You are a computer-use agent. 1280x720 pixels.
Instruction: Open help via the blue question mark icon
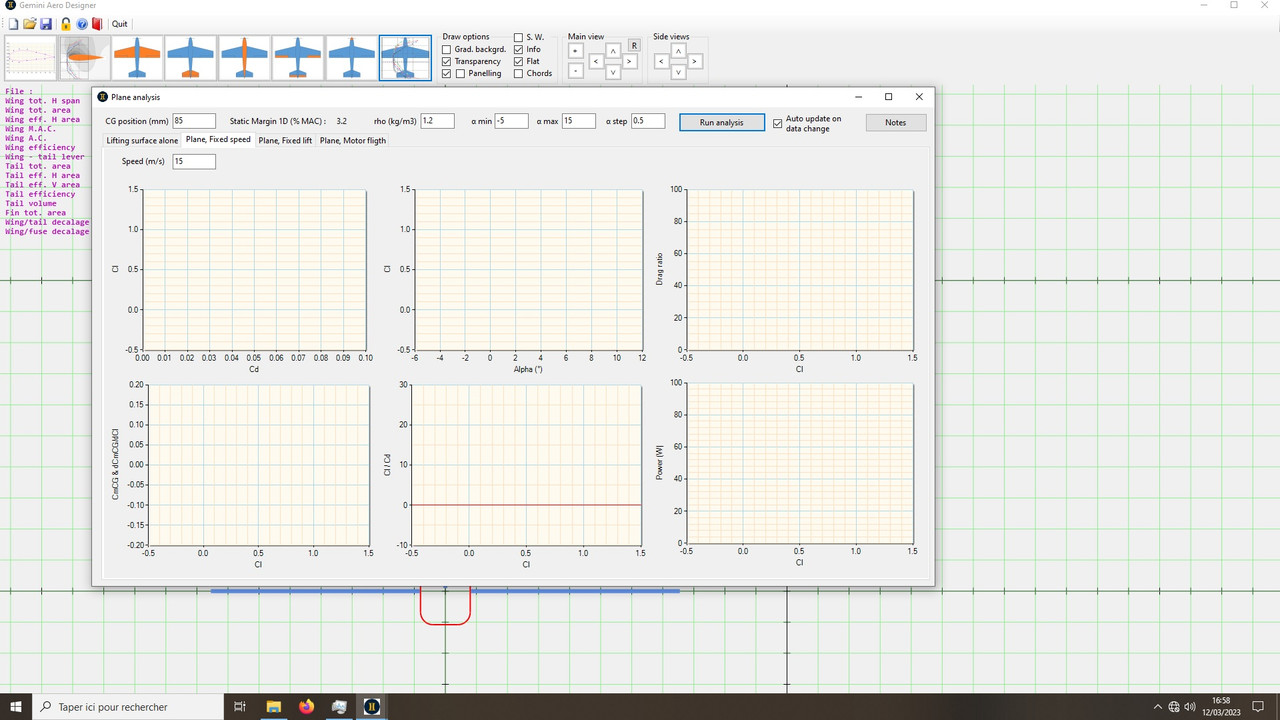point(82,23)
